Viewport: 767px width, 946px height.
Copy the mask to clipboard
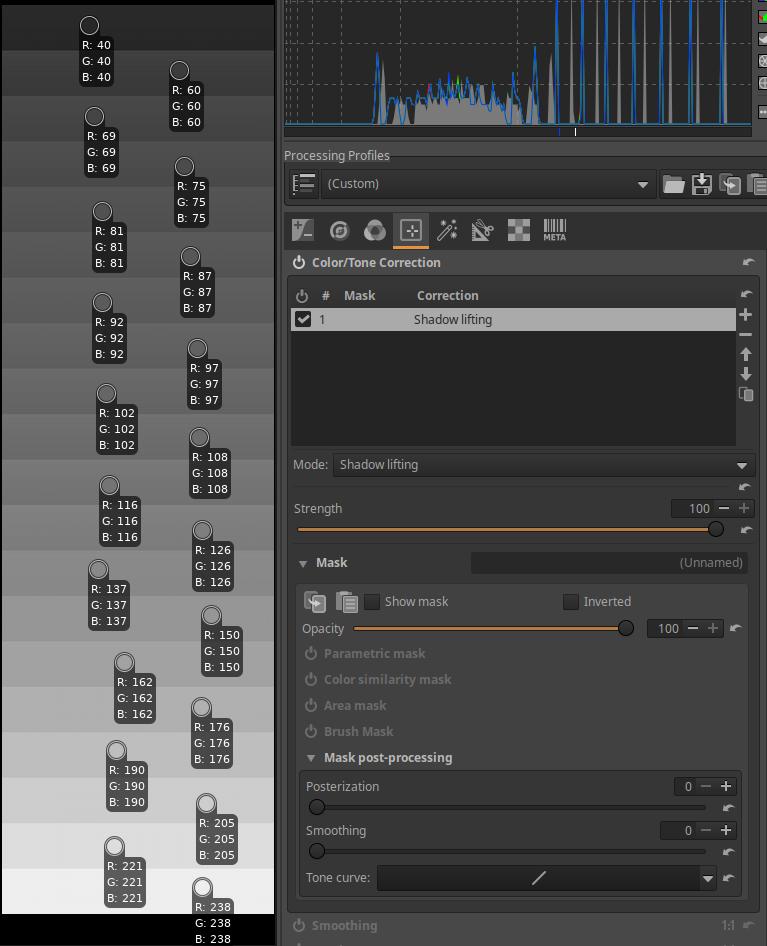[x=315, y=602]
